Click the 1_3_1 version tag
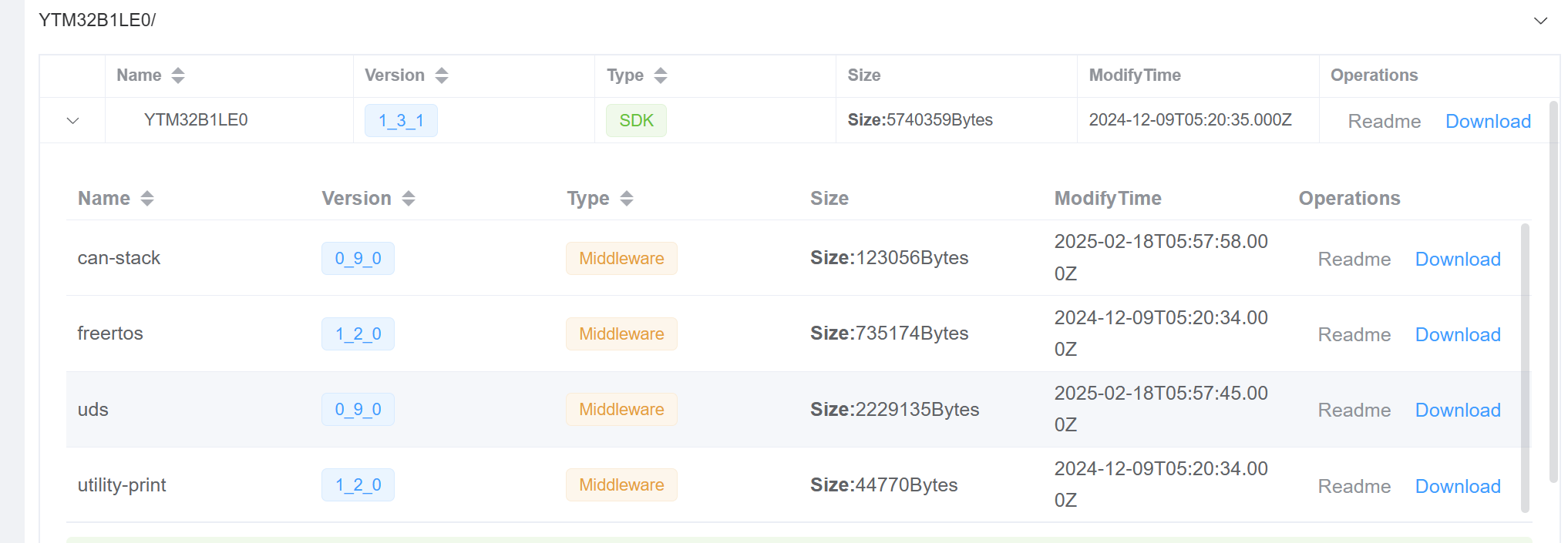The width and height of the screenshot is (1568, 543). coord(401,121)
